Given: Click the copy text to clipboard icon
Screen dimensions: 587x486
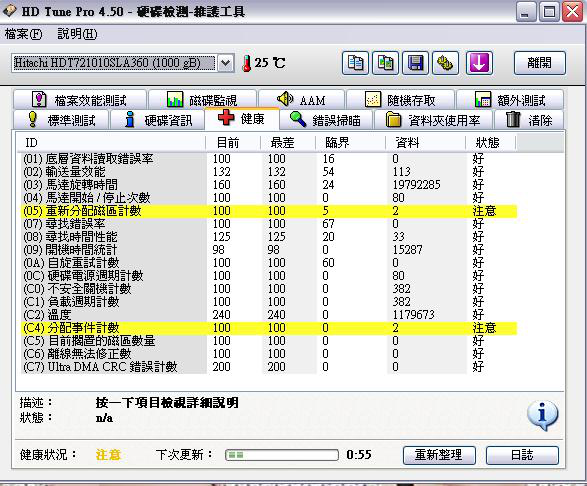Looking at the screenshot, I should 355,63.
